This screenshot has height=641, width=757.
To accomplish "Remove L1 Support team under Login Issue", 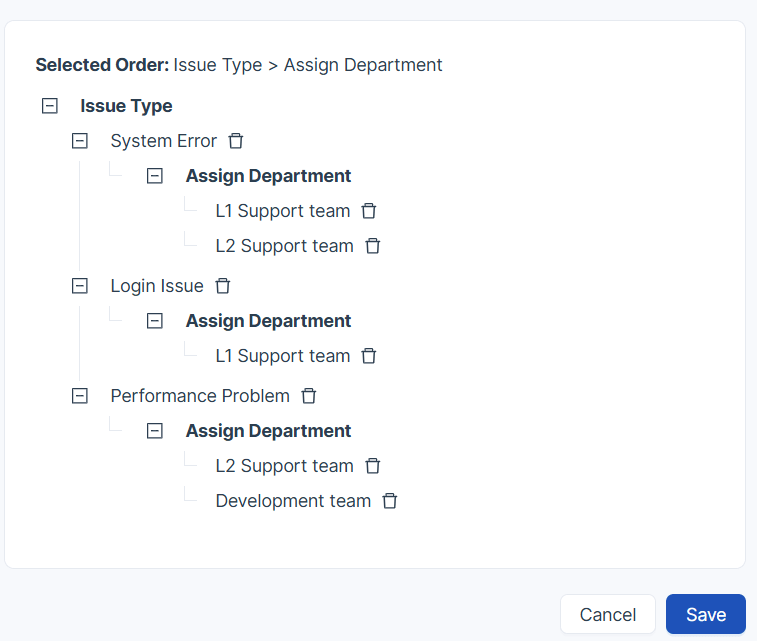I will pyautogui.click(x=369, y=356).
